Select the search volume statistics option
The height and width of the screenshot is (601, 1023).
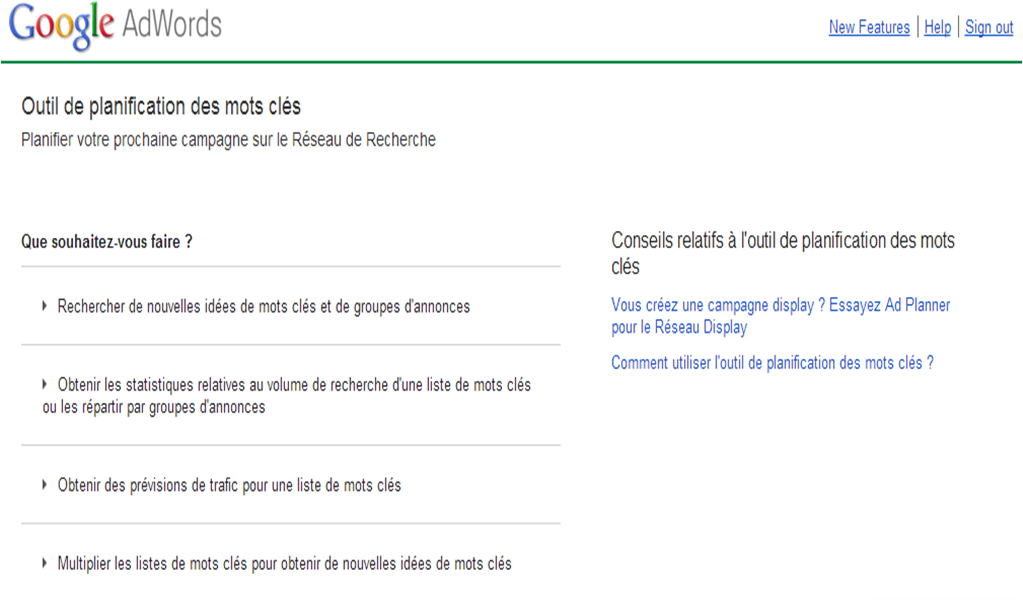coord(296,384)
